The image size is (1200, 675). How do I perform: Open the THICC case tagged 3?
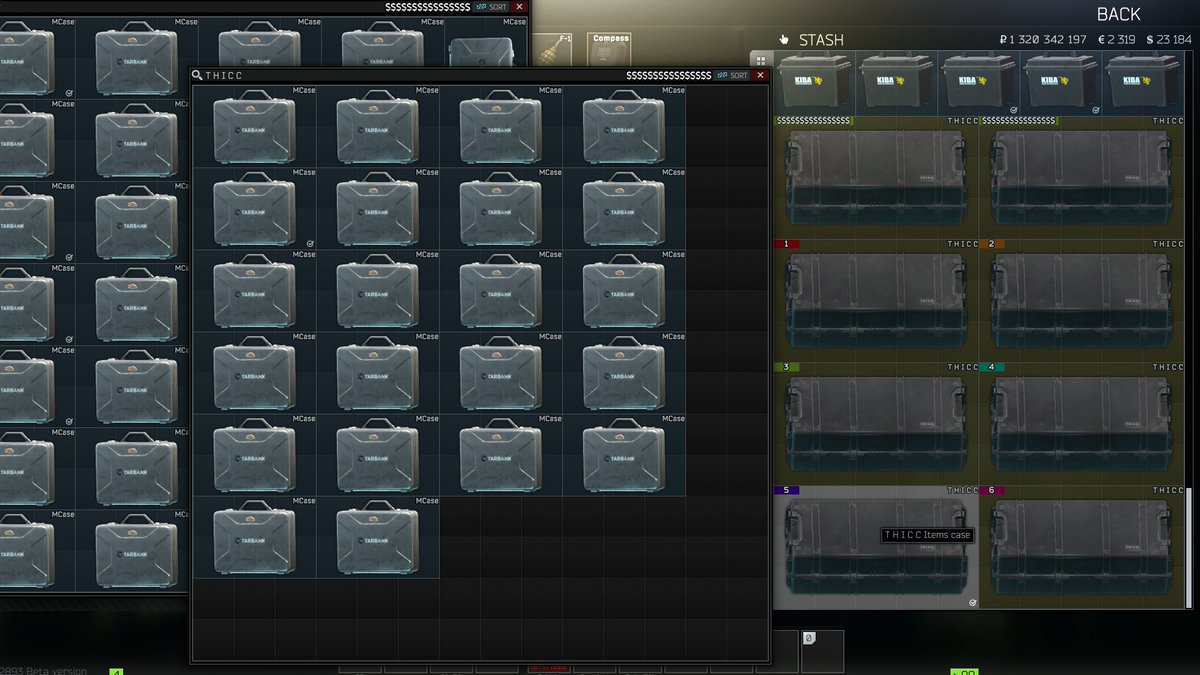[x=877, y=423]
